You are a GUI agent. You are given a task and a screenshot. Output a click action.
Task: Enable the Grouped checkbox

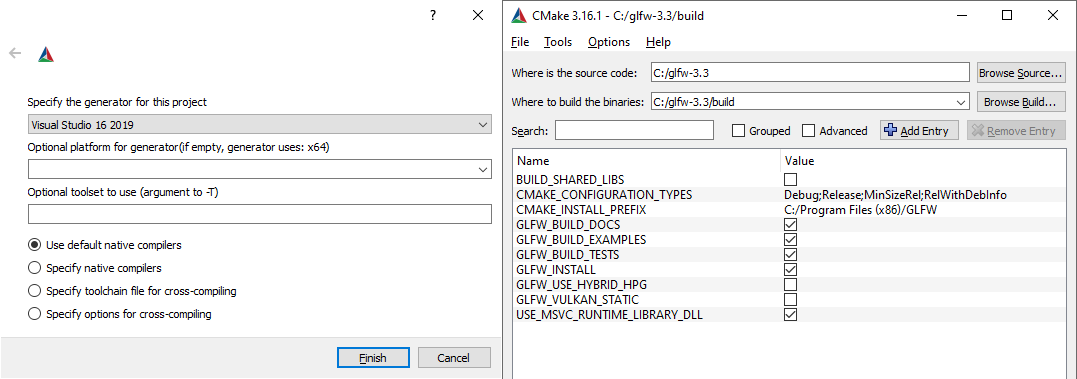click(738, 130)
